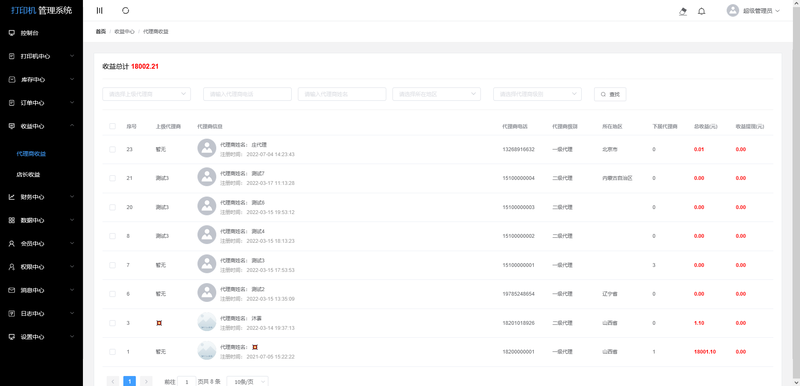Expand 打印机中心 using its chevron

point(72,56)
